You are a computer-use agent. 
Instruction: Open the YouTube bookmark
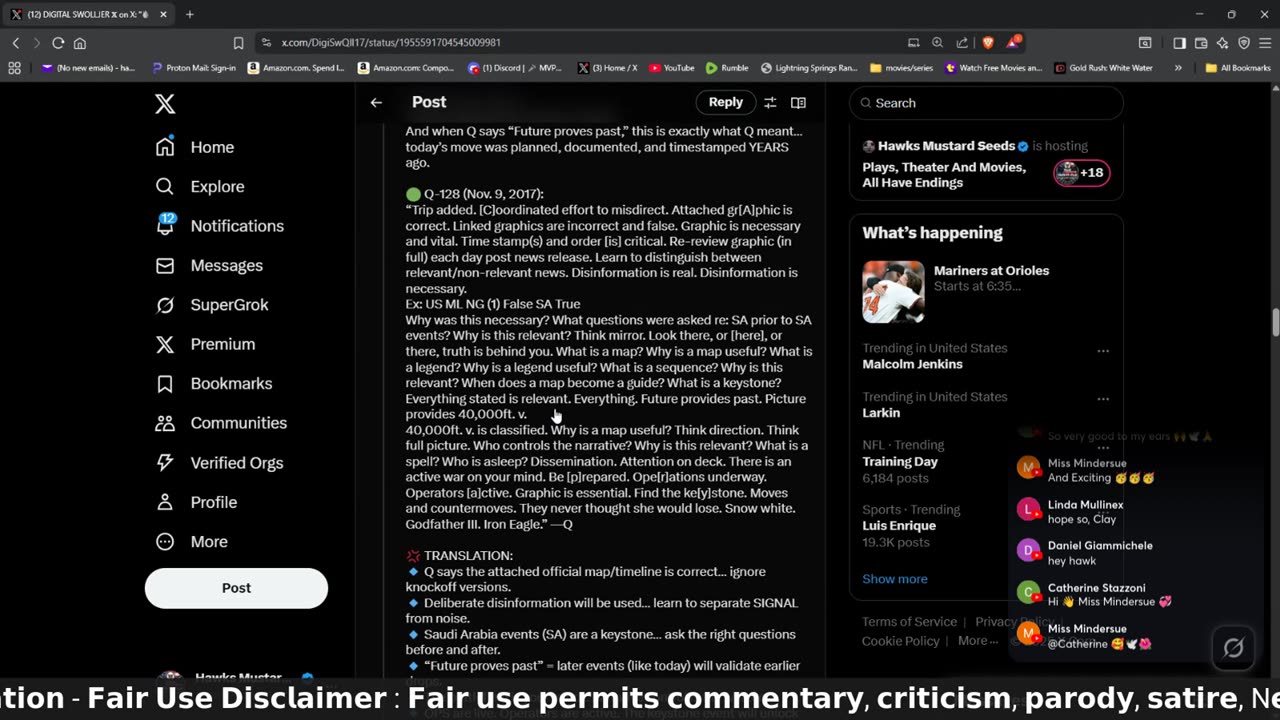(x=671, y=68)
